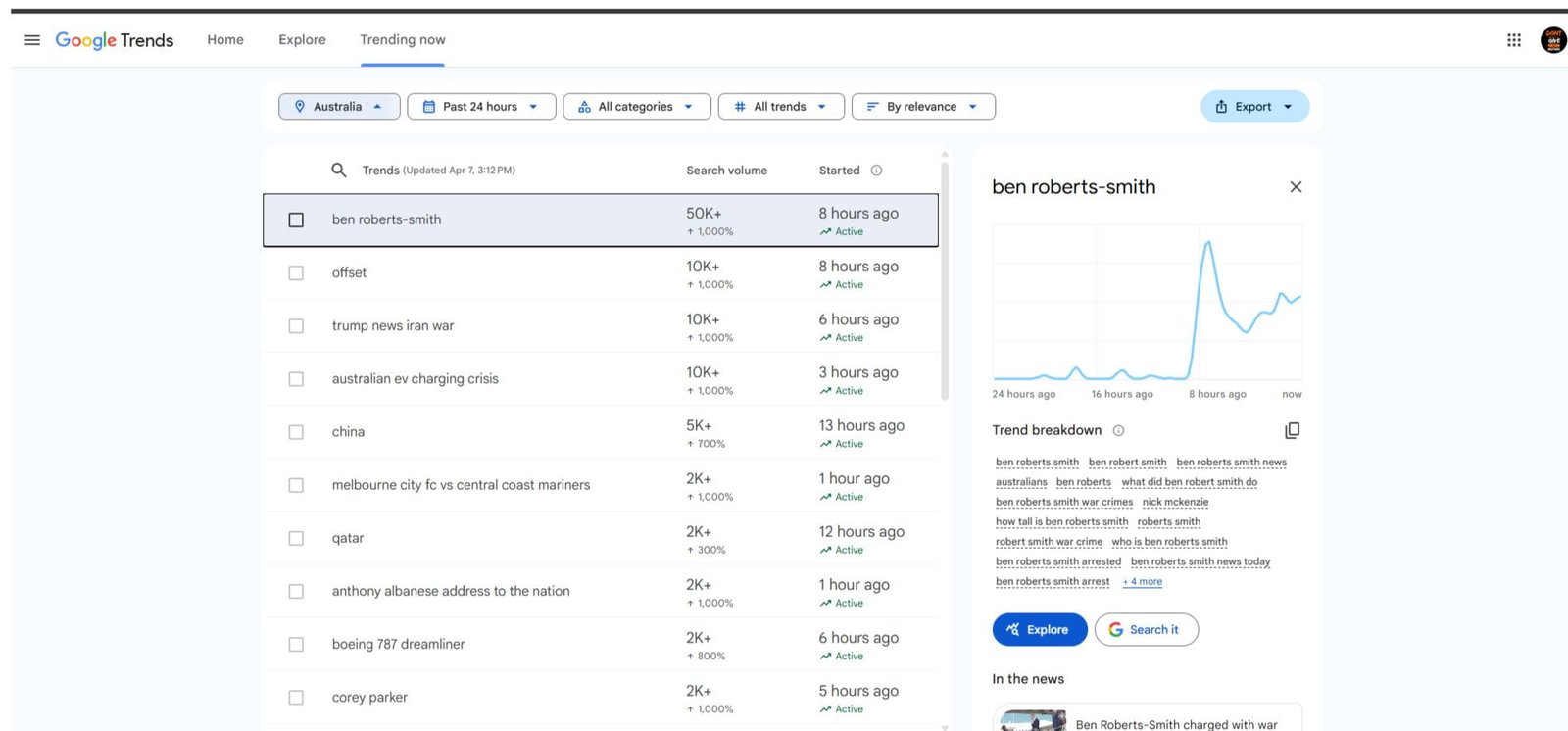Click the australians breakdown term
The height and width of the screenshot is (731, 1568).
tap(1021, 482)
